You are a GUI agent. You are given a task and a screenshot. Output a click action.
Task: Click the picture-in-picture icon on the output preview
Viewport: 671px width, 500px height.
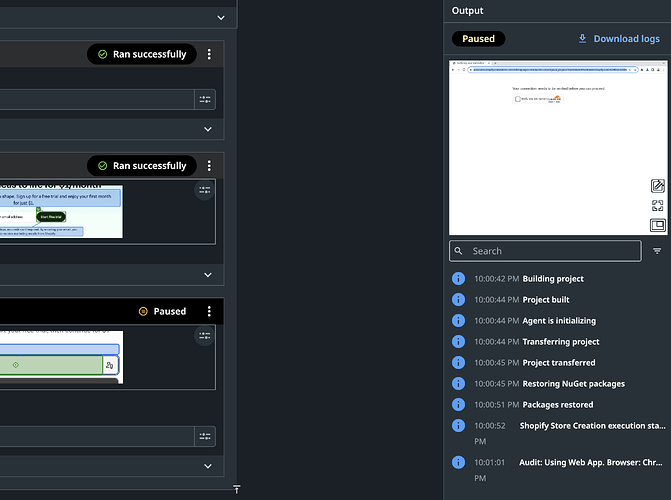pyautogui.click(x=658, y=225)
